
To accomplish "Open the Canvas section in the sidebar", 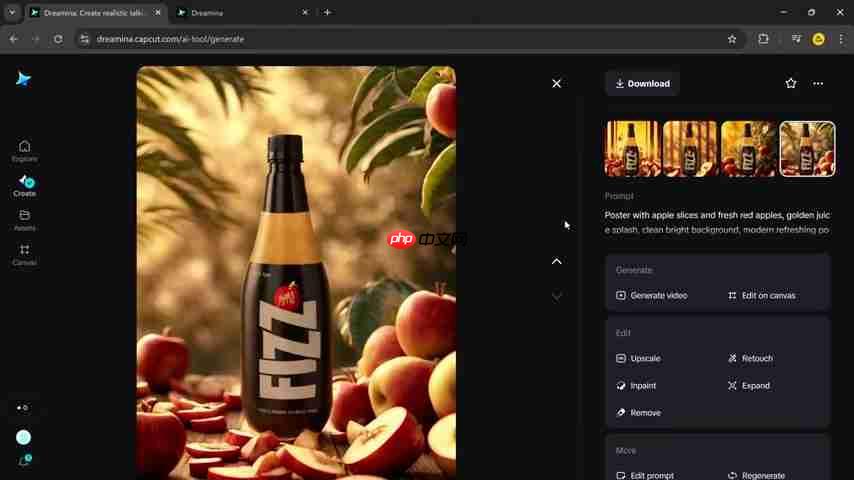I will 25,254.
